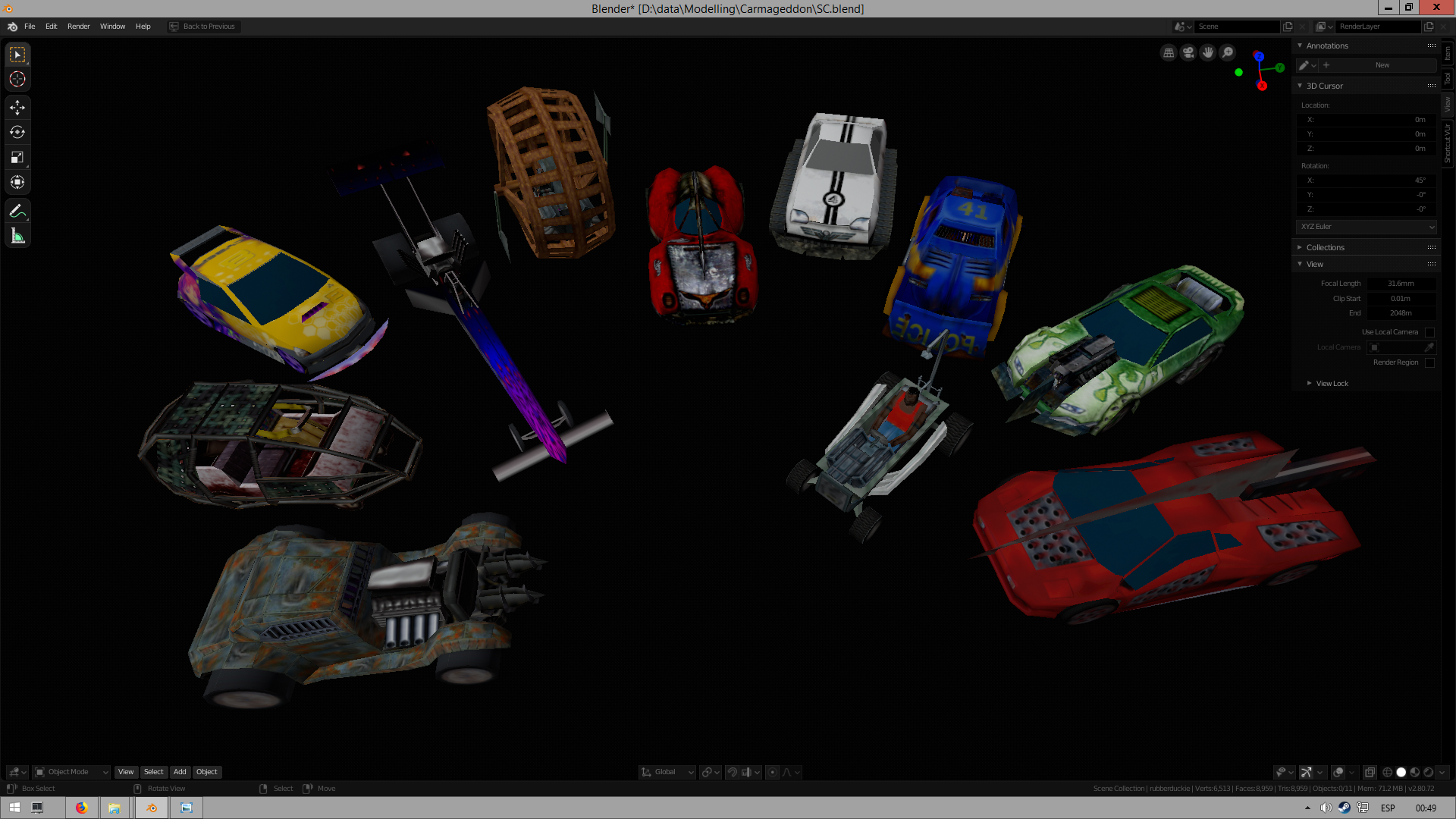Activate the Rotate tool

pyautogui.click(x=17, y=132)
